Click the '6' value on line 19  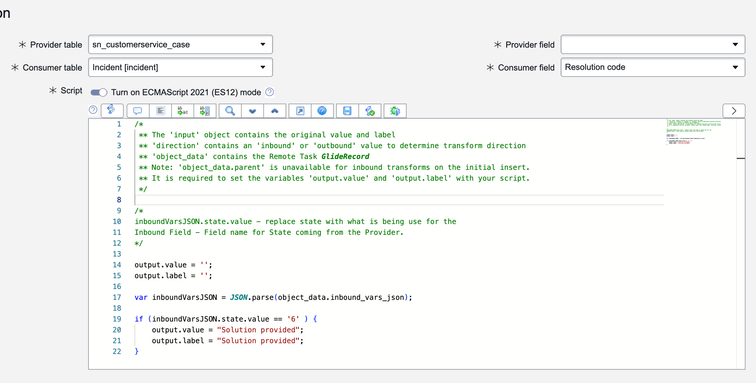(x=293, y=319)
